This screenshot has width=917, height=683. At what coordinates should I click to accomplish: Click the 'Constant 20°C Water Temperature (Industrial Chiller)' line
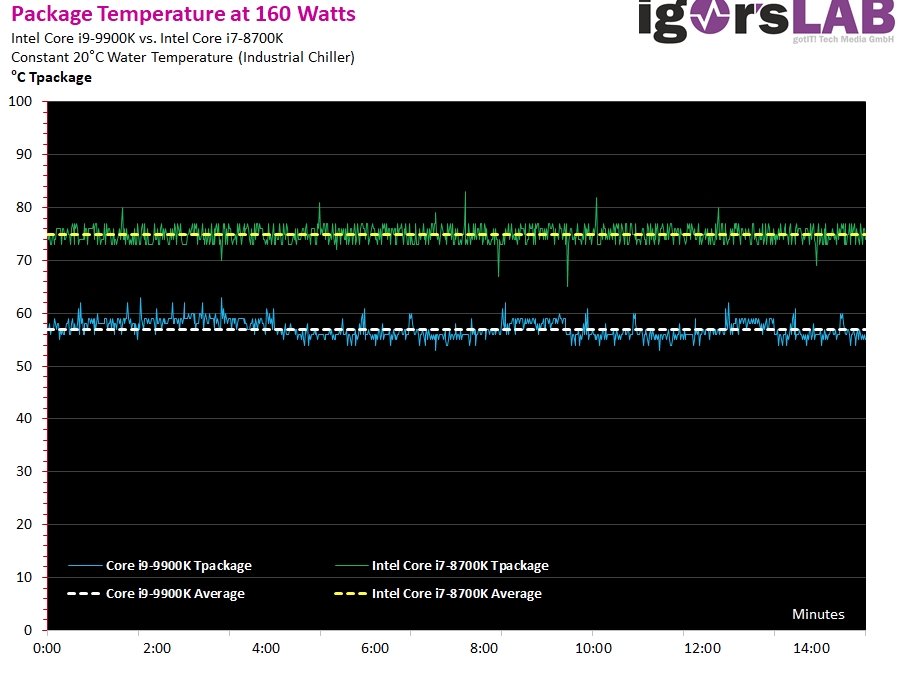(183, 57)
